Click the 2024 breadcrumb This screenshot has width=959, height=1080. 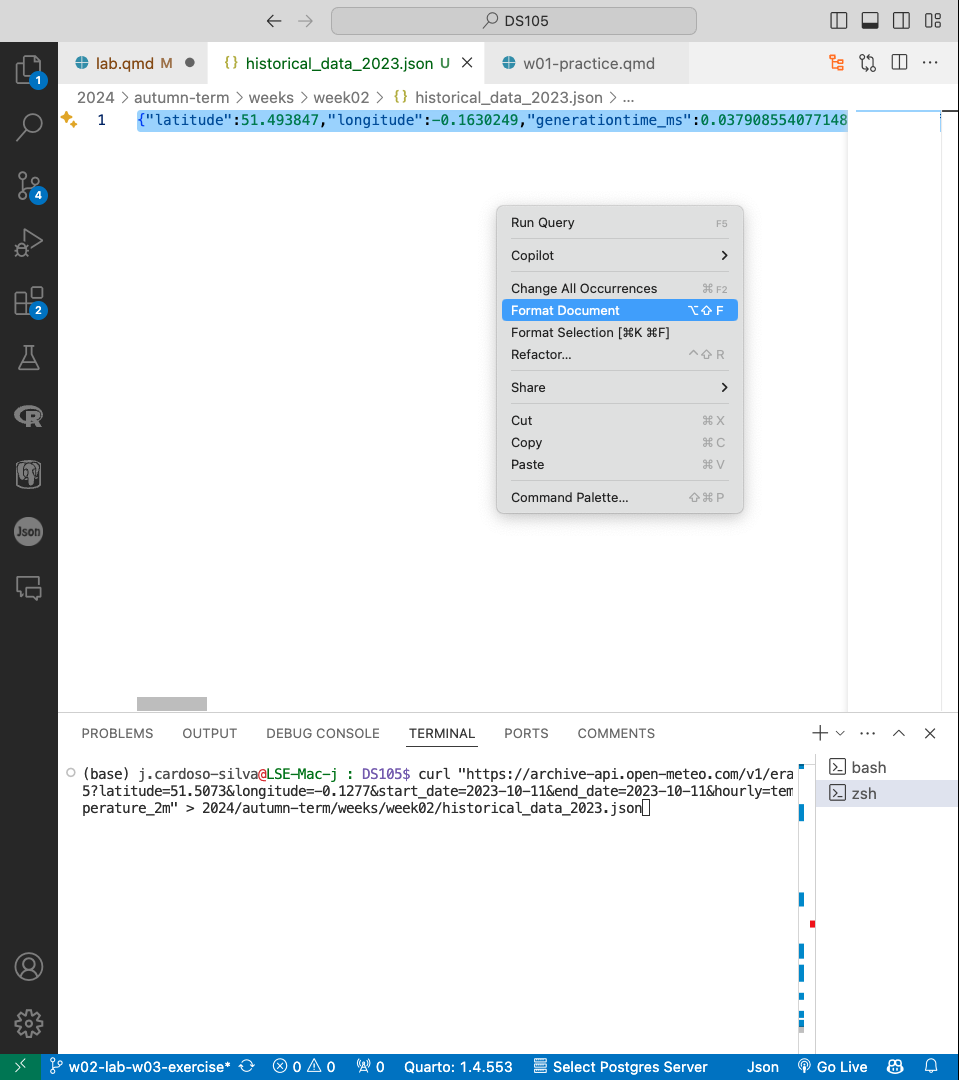(96, 98)
